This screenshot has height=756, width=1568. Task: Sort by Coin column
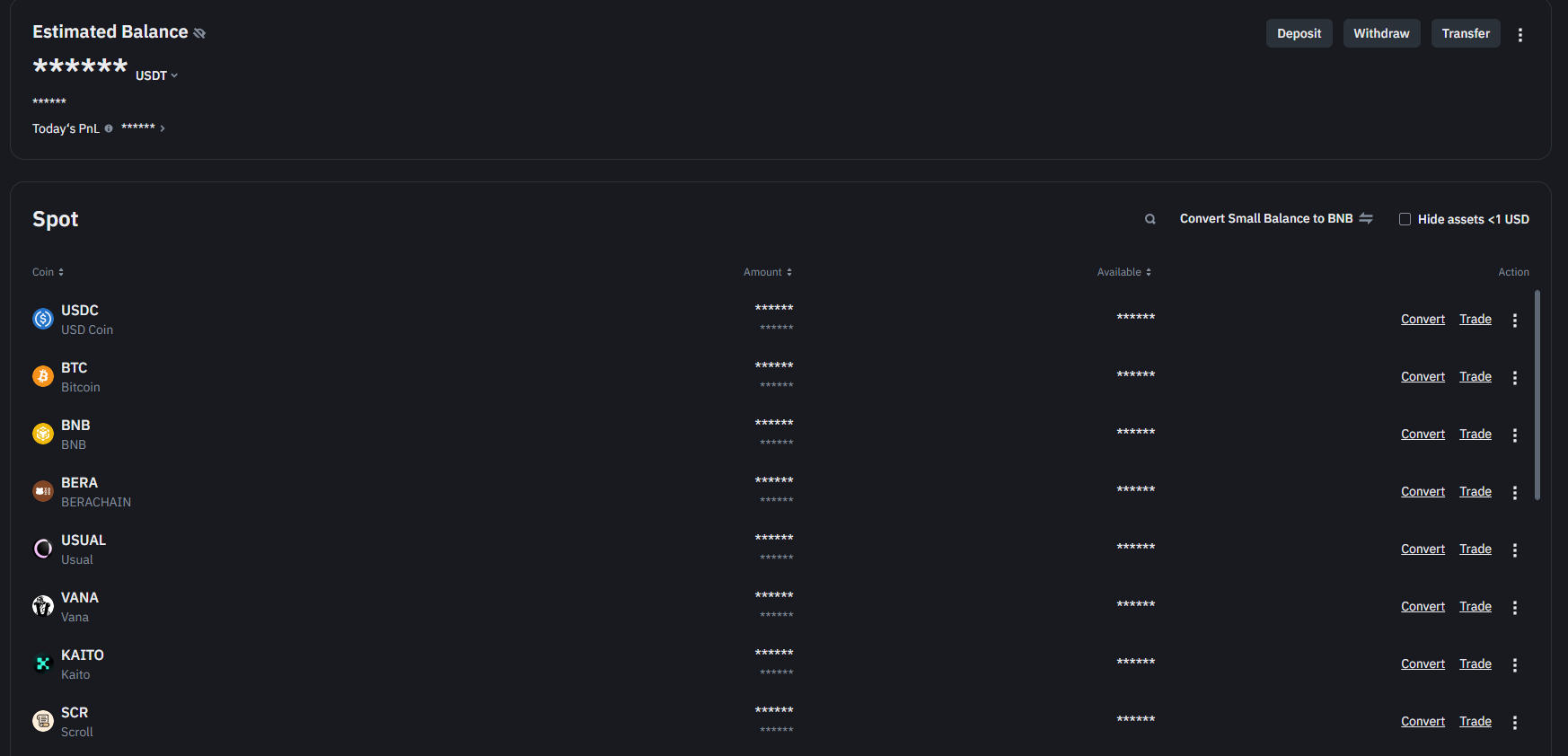coord(48,272)
